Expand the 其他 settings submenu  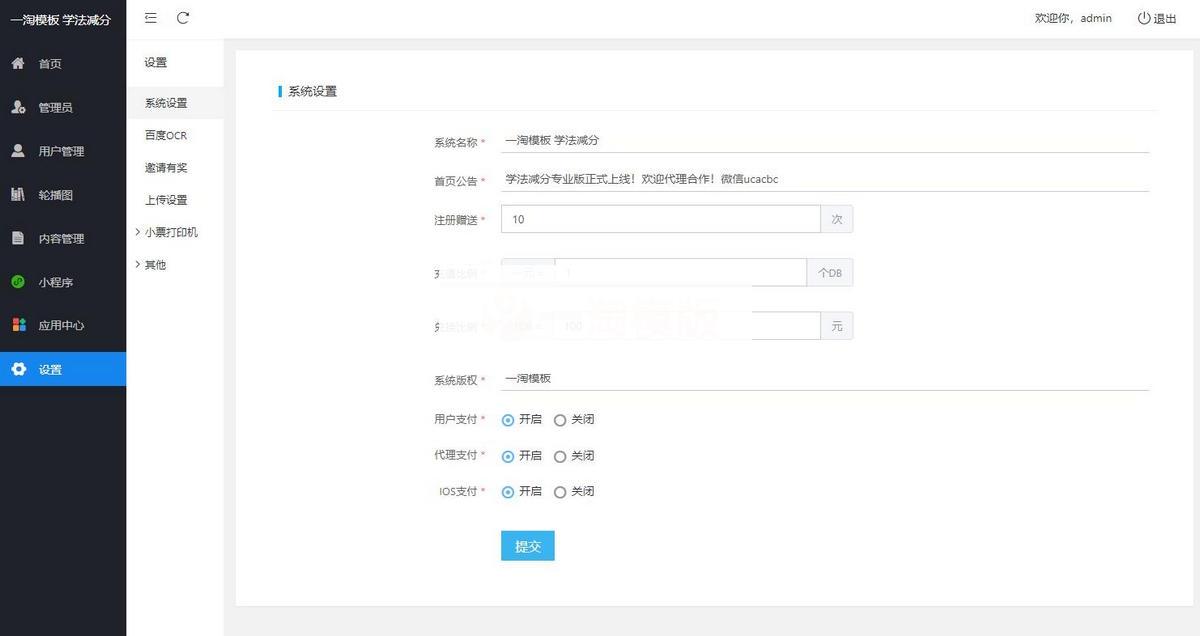click(x=156, y=264)
